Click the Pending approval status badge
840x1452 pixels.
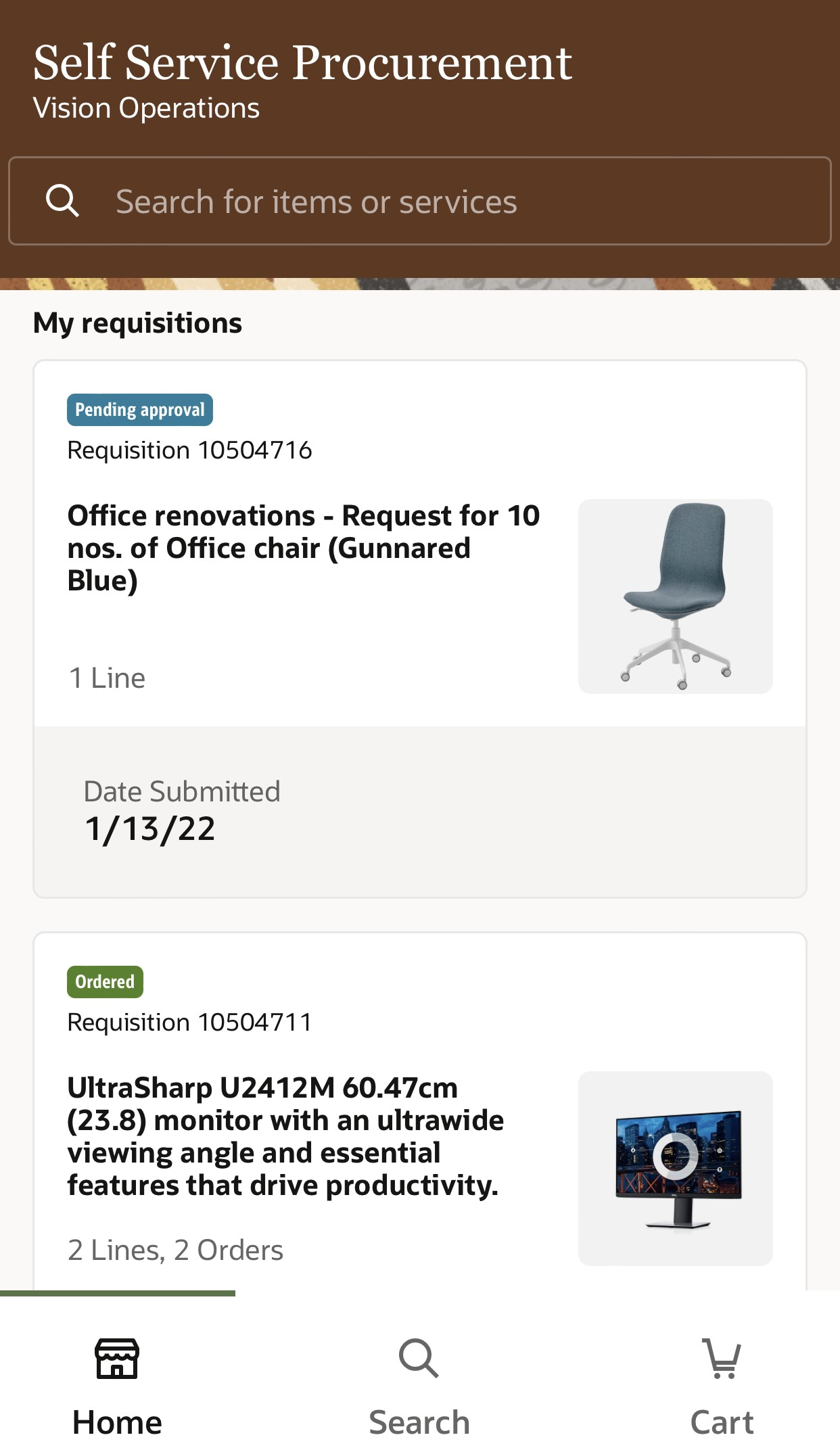click(x=139, y=410)
